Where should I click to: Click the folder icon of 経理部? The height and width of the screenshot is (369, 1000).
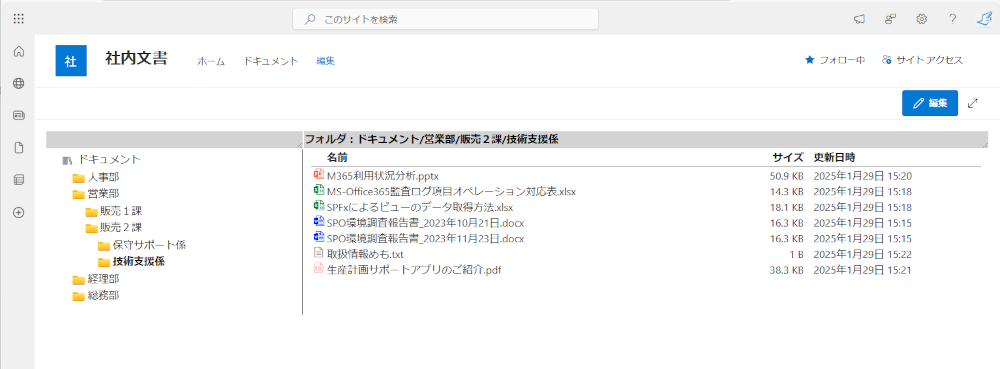pyautogui.click(x=78, y=279)
